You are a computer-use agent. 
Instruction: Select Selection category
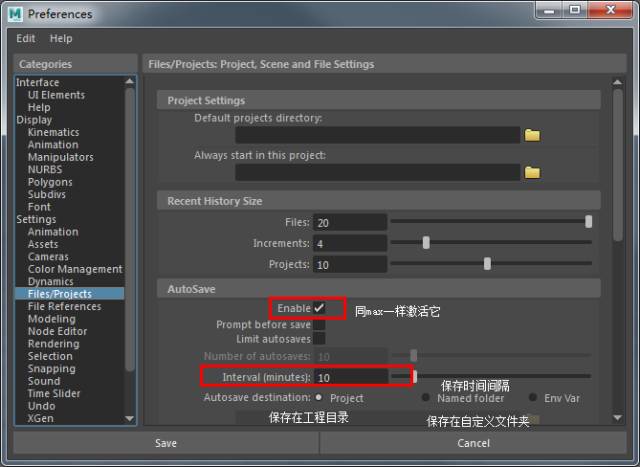pyautogui.click(x=50, y=356)
